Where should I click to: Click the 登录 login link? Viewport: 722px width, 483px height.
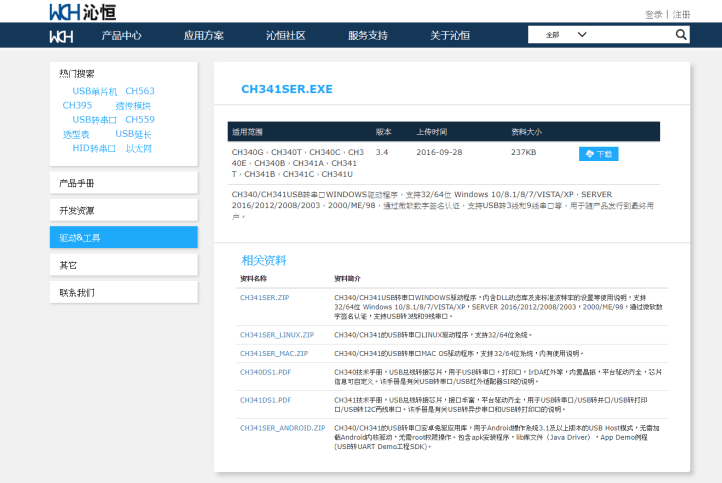tap(653, 14)
